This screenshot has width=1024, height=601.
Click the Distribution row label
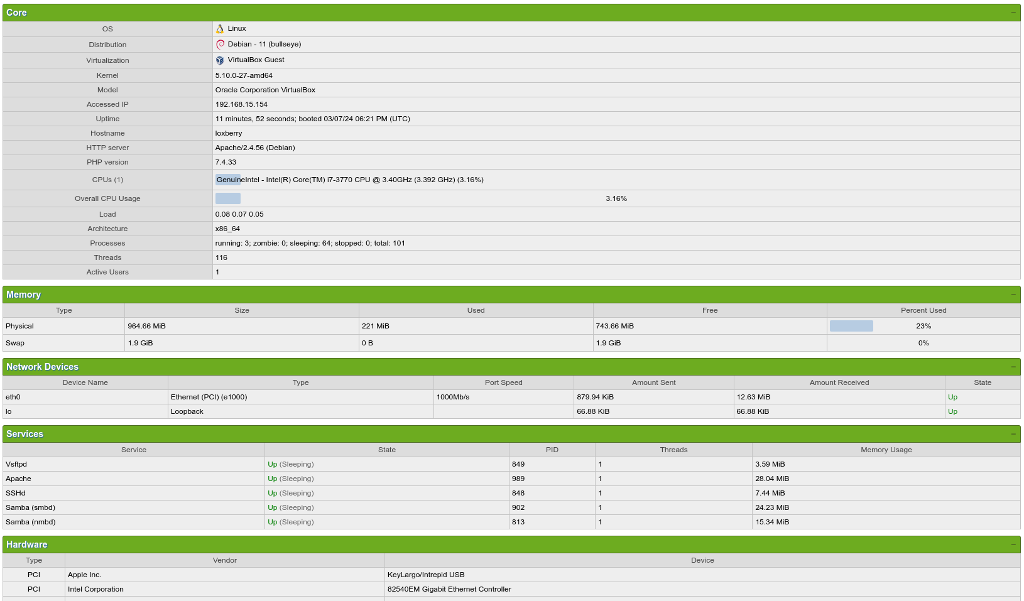(x=108, y=44)
